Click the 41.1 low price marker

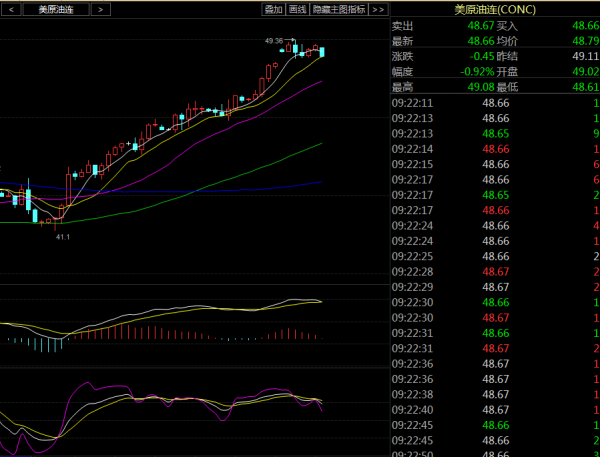click(62, 237)
